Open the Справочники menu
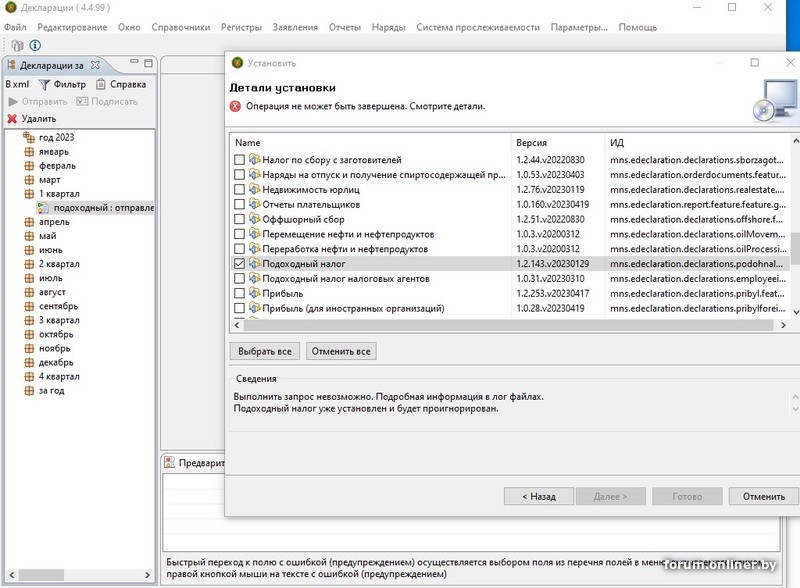The width and height of the screenshot is (800, 588). [181, 27]
